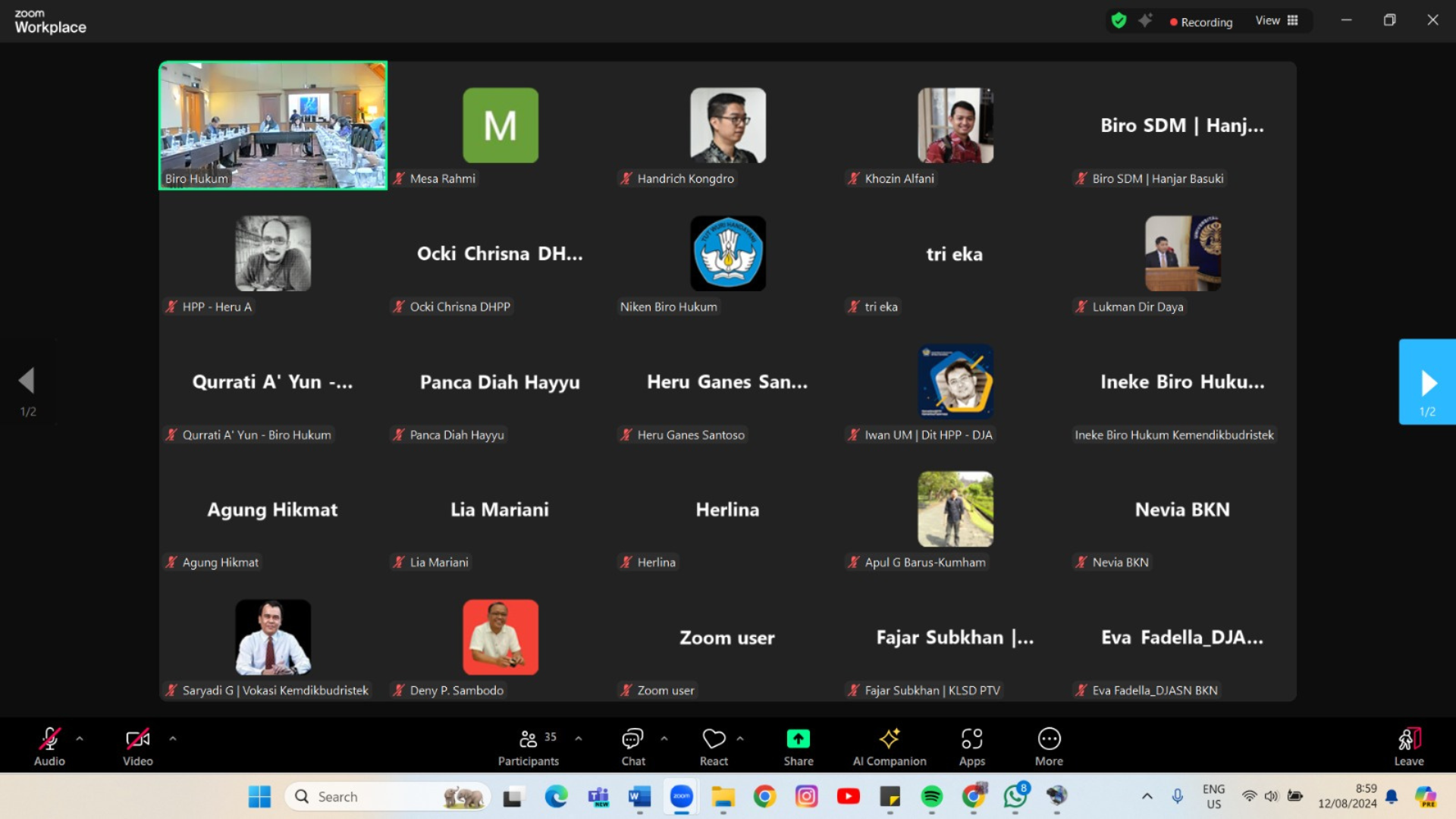The height and width of the screenshot is (819, 1456).
Task: Select HPP - Heru A profile picture
Action: (273, 253)
